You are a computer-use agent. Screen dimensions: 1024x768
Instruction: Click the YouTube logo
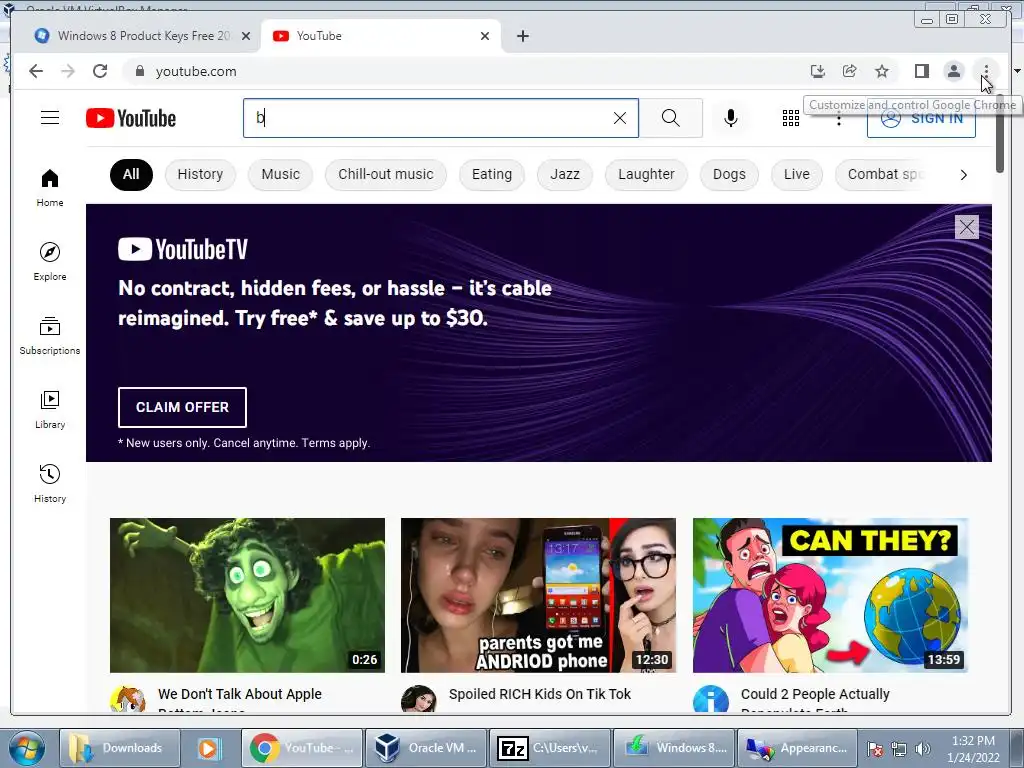(131, 118)
